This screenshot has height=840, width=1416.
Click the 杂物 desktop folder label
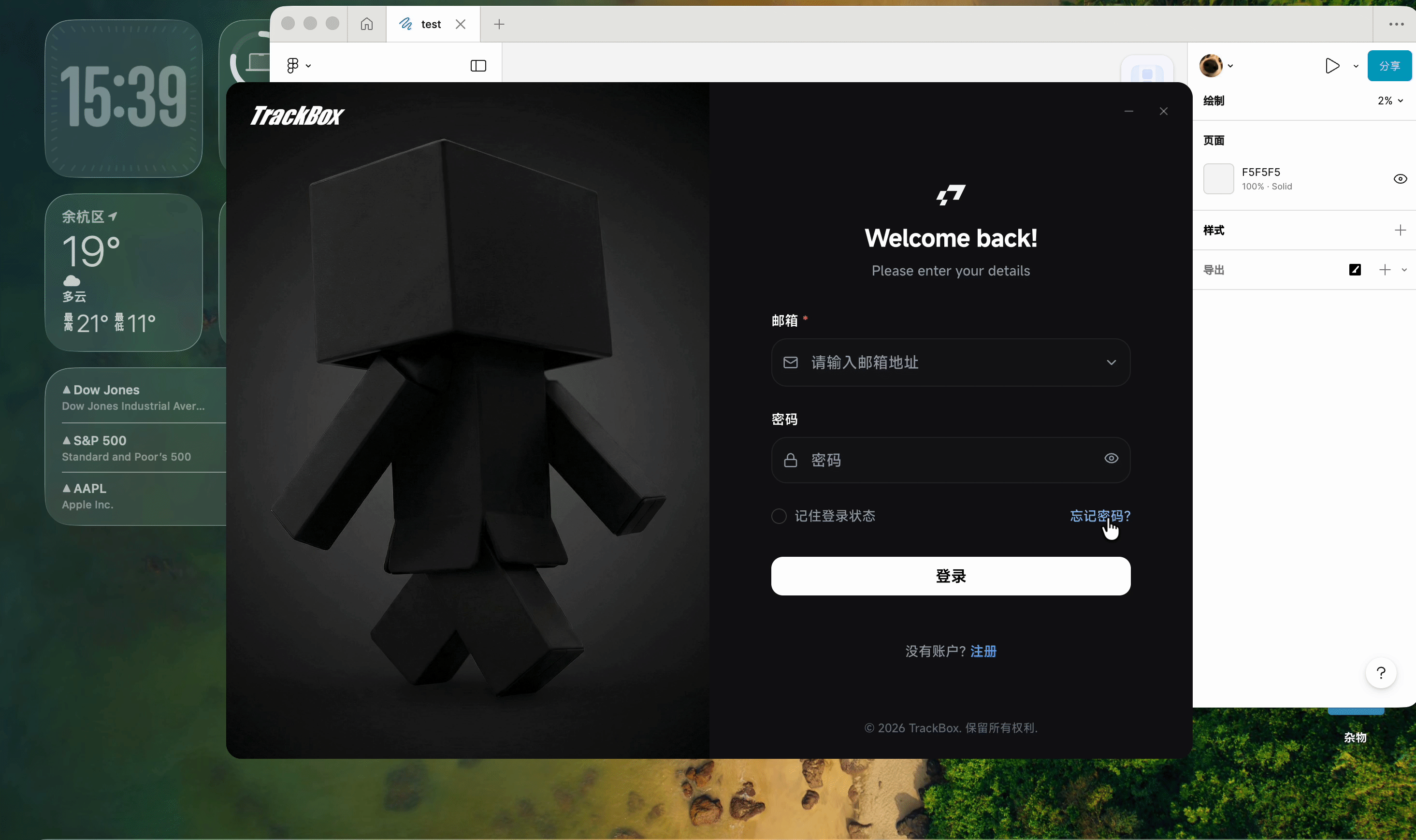pyautogui.click(x=1355, y=737)
